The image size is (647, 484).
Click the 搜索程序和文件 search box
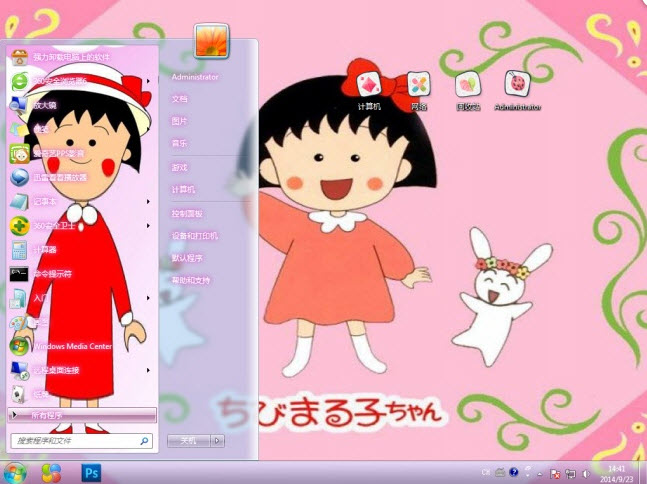82,441
